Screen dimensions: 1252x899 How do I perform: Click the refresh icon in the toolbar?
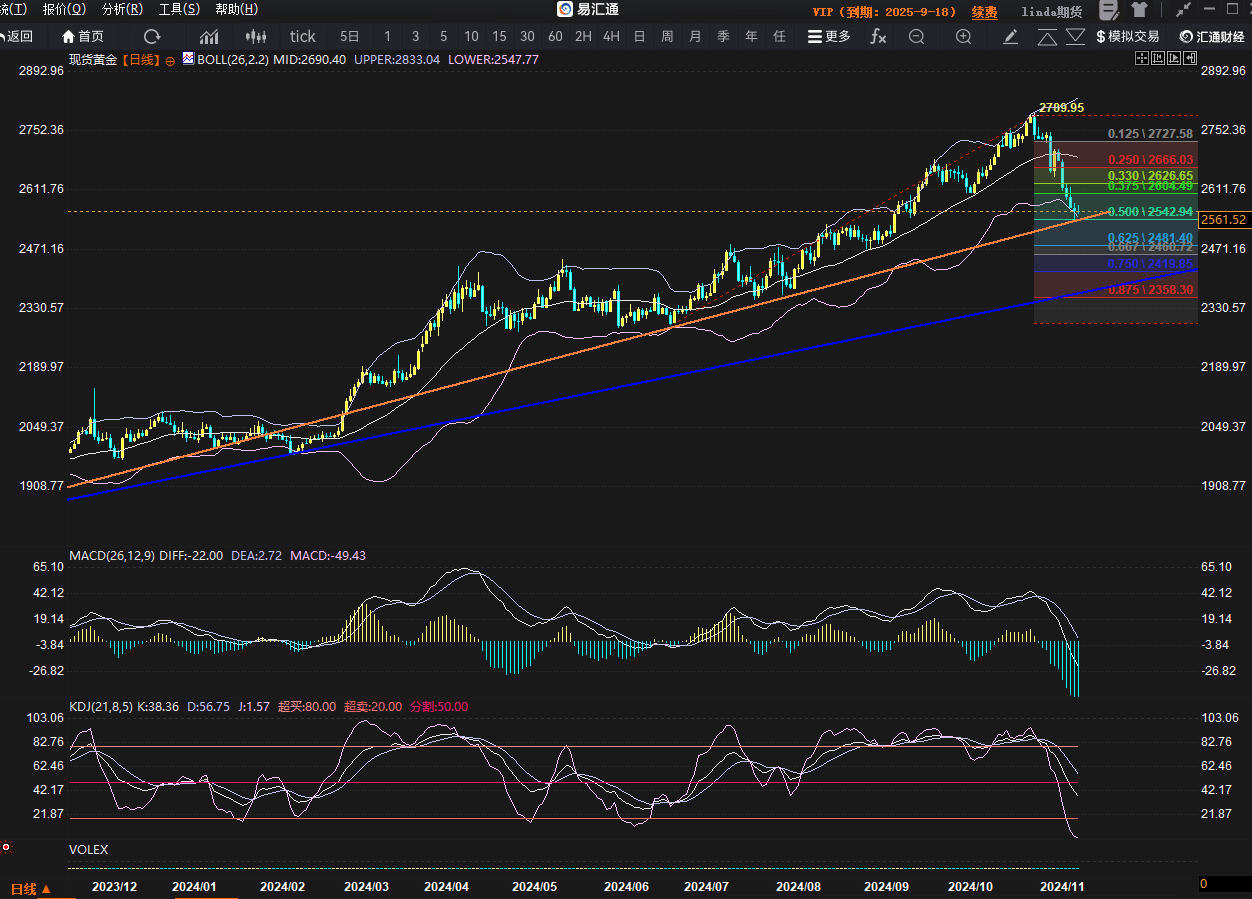pos(152,36)
